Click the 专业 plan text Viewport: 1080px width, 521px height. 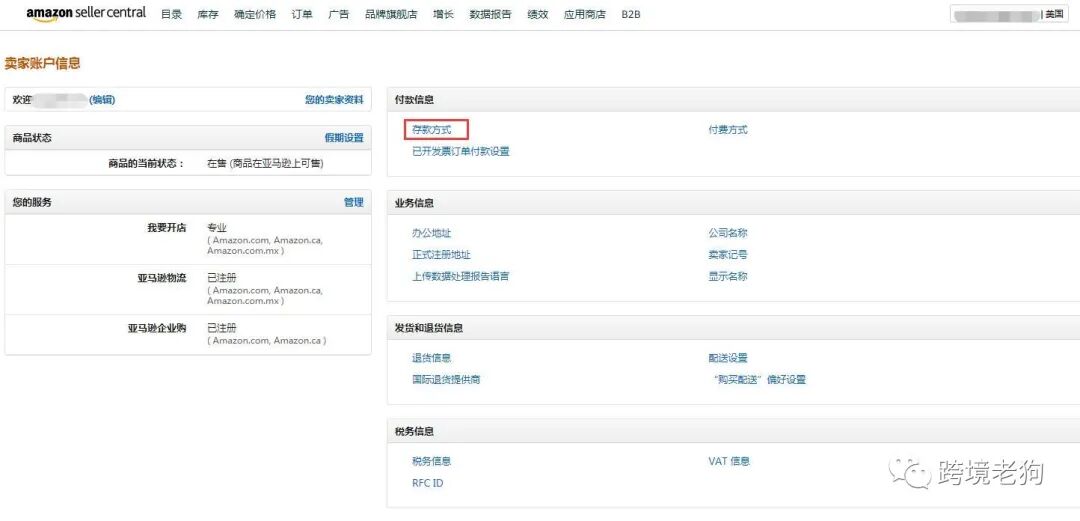click(x=217, y=228)
